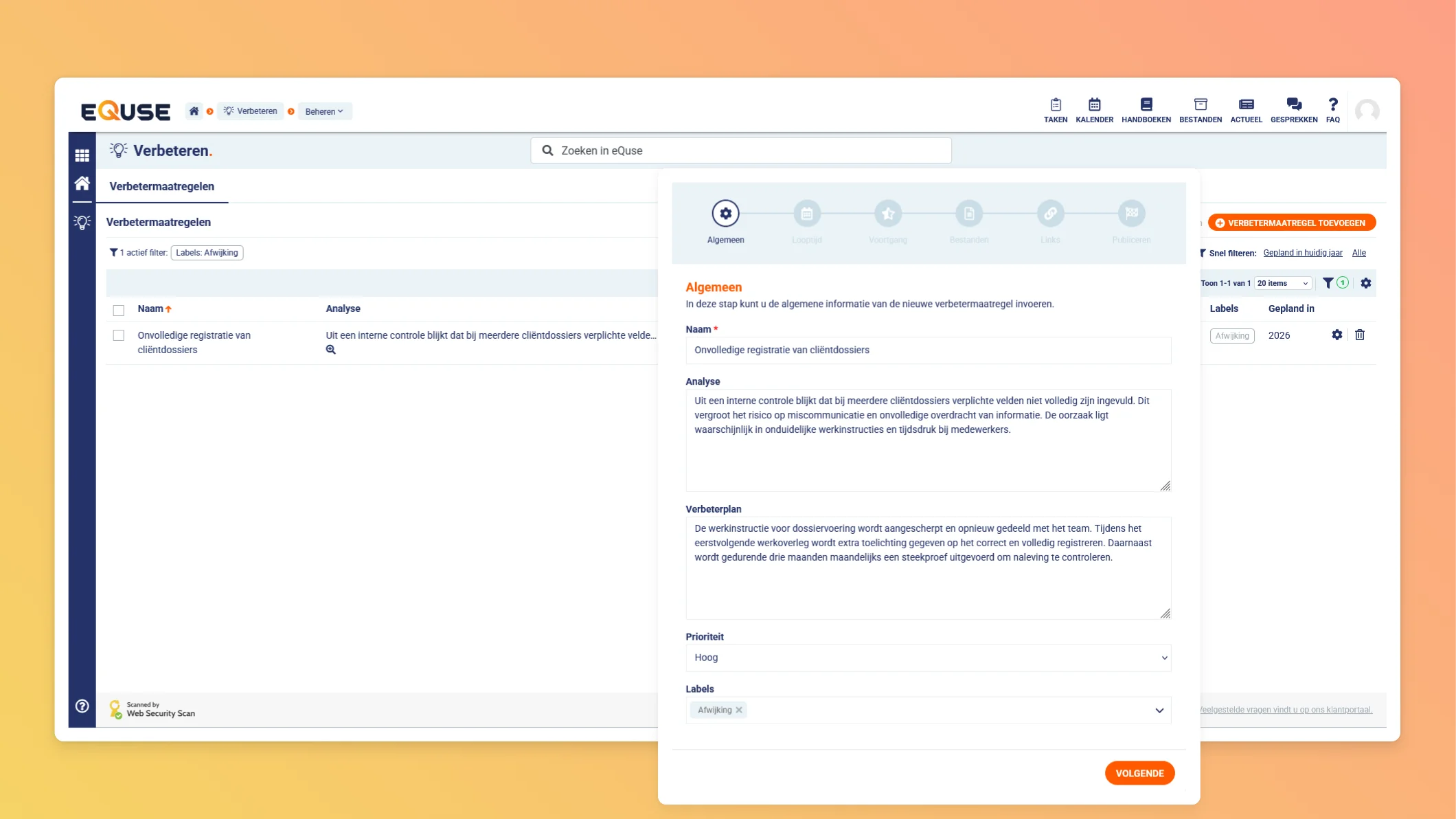The height and width of the screenshot is (819, 1456).
Task: Open the Prioriteit dropdown
Action: point(928,658)
